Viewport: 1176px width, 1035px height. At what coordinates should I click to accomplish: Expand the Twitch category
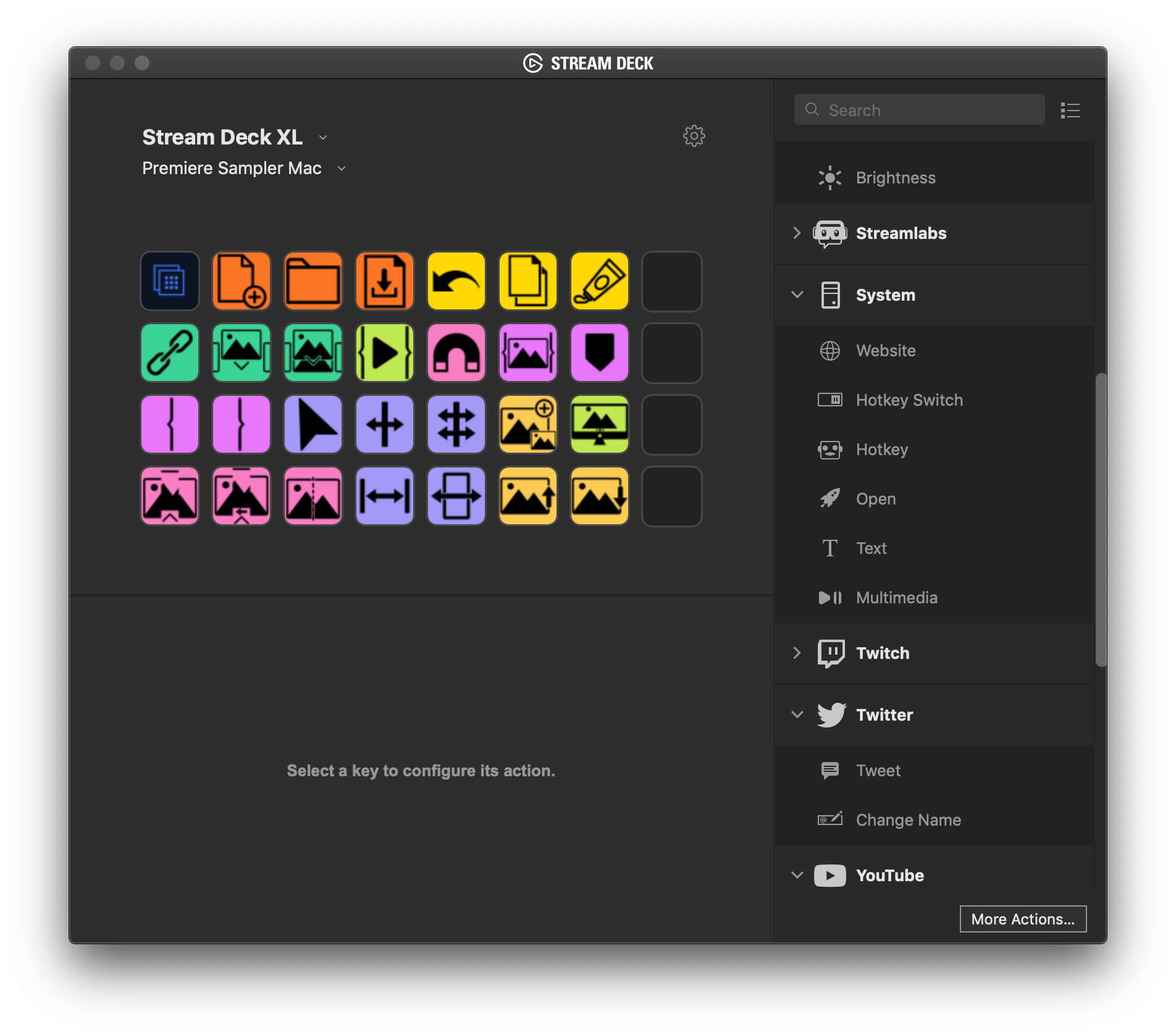click(796, 653)
